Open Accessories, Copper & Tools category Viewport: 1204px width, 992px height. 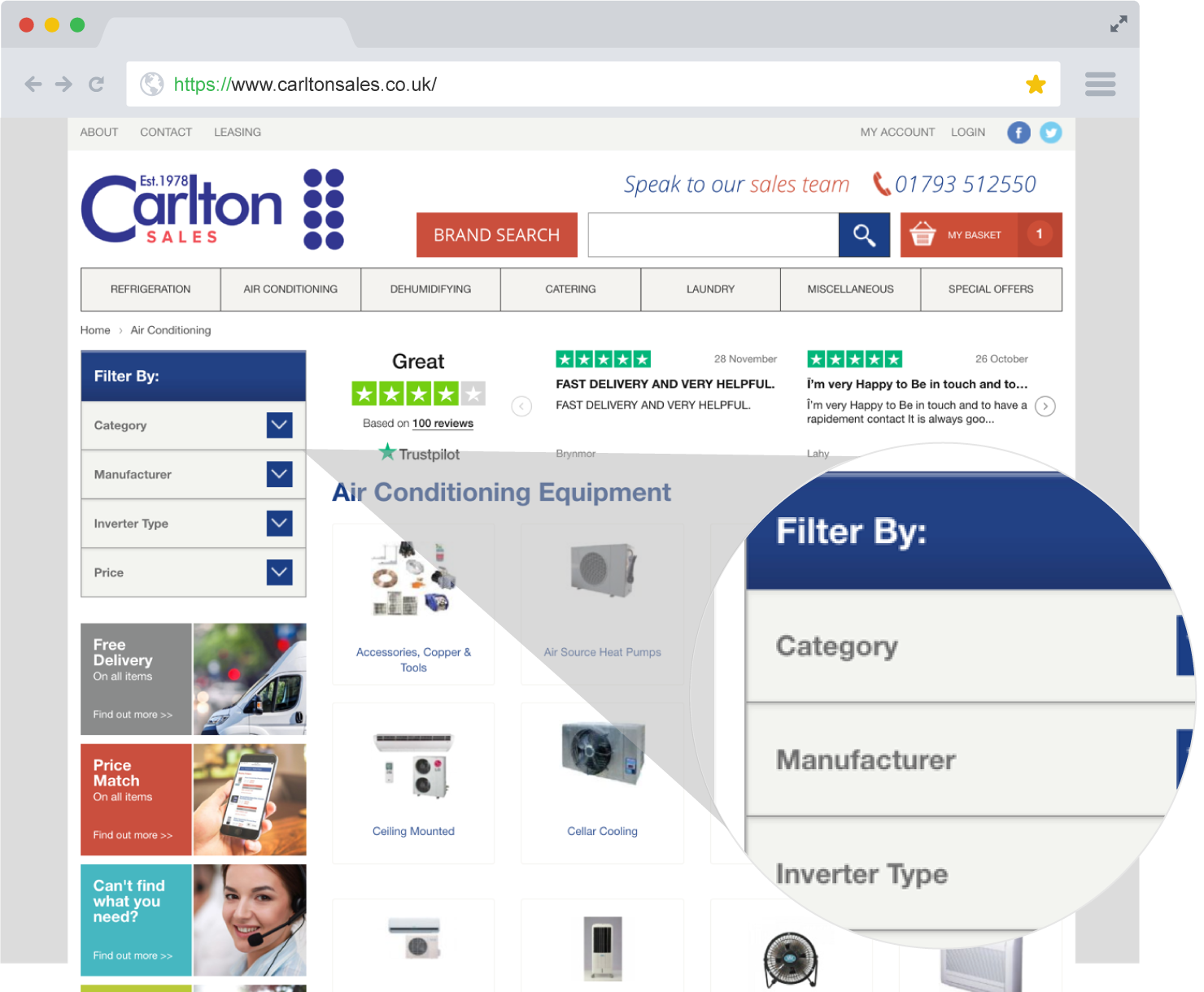click(x=413, y=660)
